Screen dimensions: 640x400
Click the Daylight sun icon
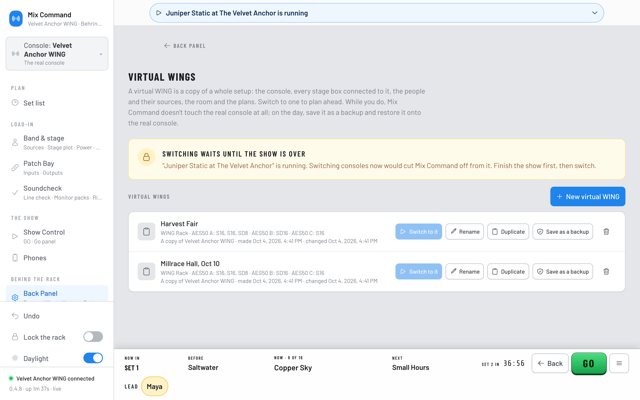[x=15, y=358]
